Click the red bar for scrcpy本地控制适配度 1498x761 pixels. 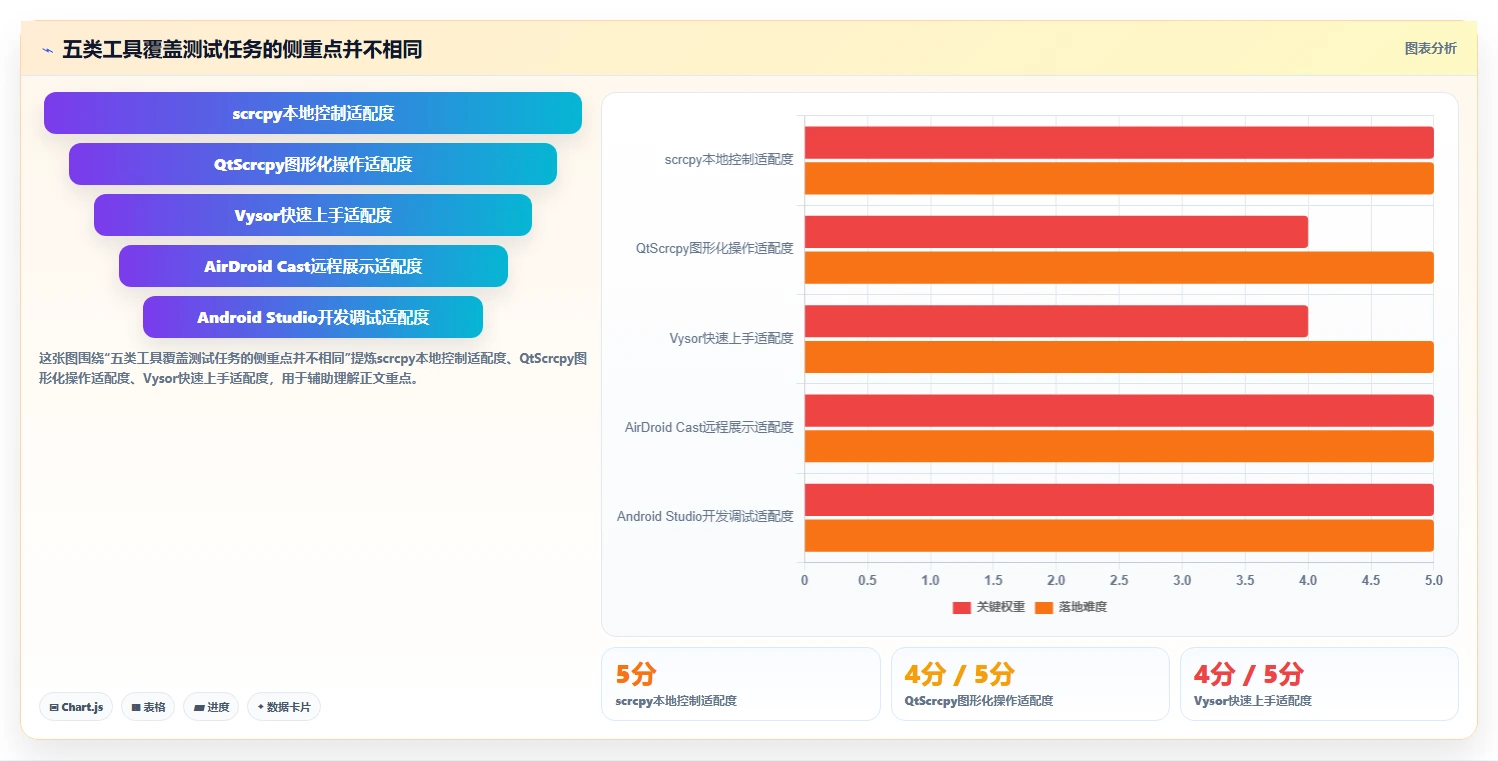[x=1119, y=142]
